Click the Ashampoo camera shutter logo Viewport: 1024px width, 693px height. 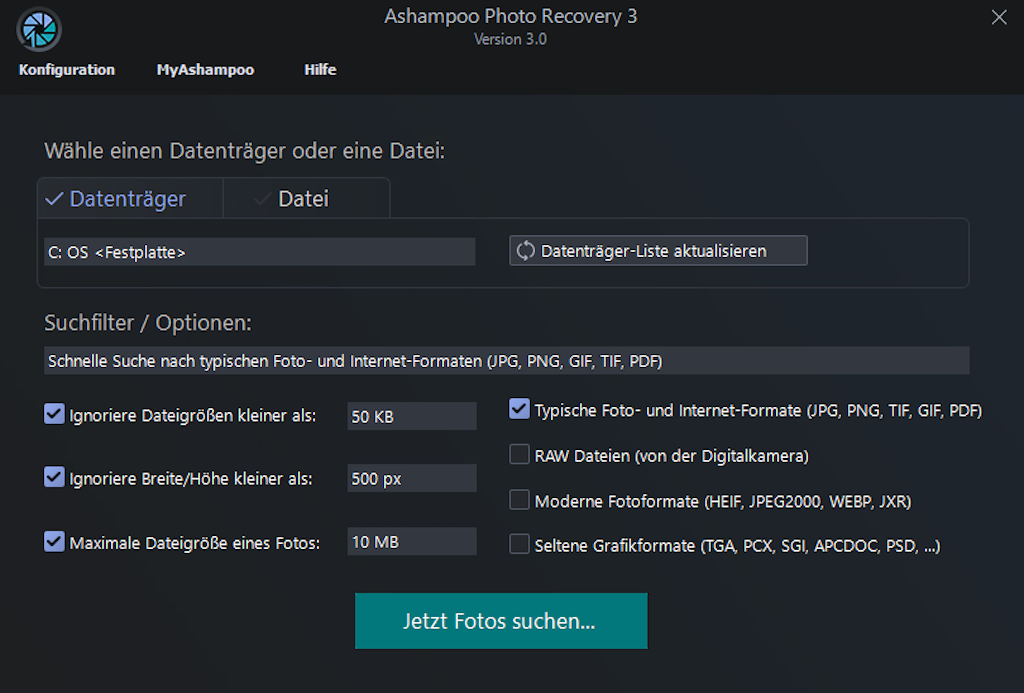[x=39, y=29]
